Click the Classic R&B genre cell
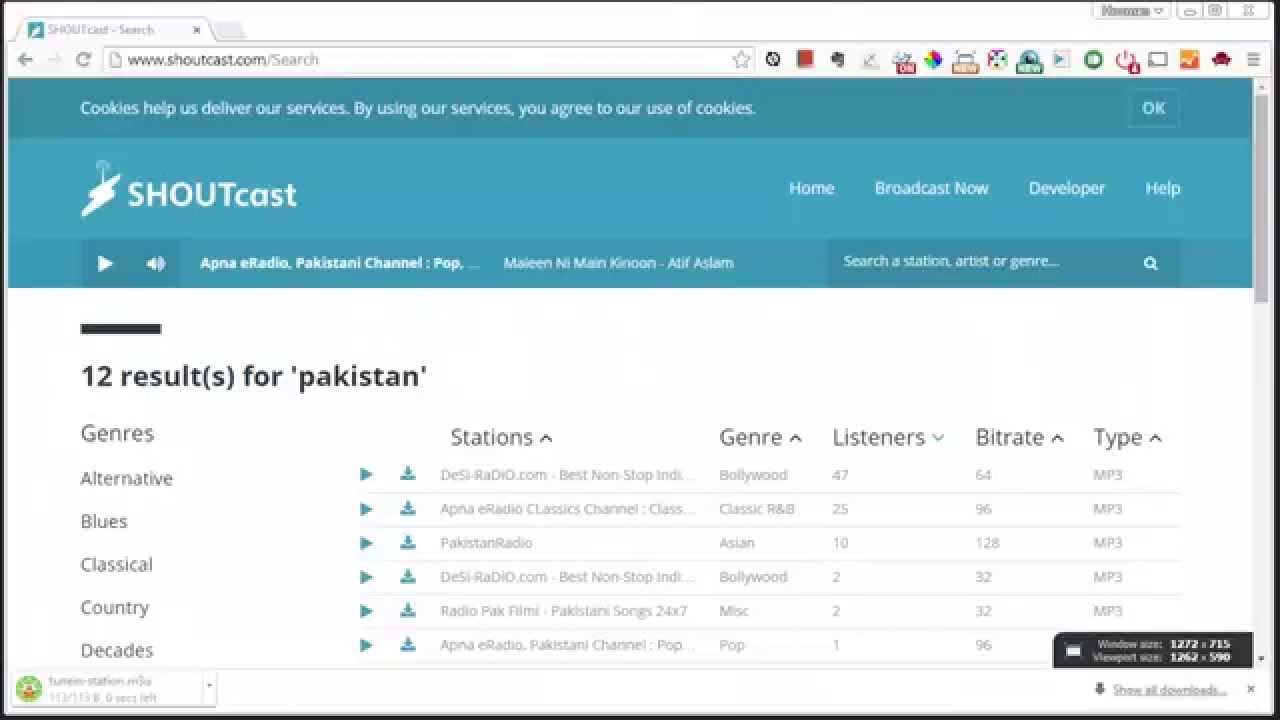Screen dimensions: 1280x720 pyautogui.click(x=756, y=509)
